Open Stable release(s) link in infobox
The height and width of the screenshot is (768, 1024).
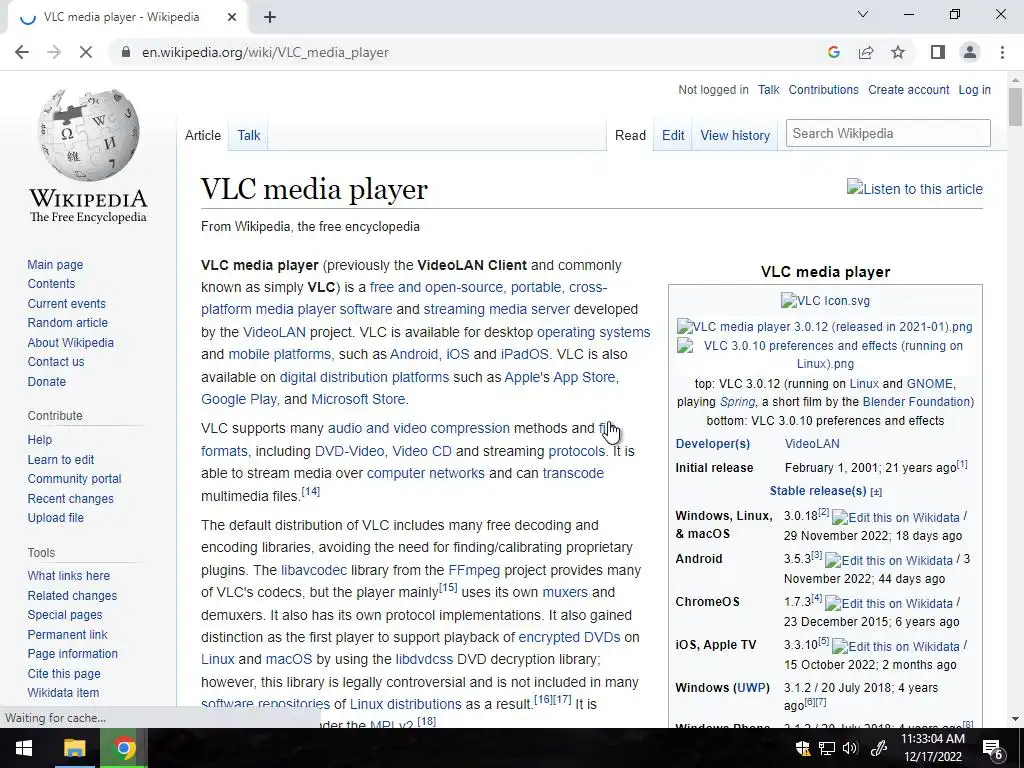[x=818, y=490]
